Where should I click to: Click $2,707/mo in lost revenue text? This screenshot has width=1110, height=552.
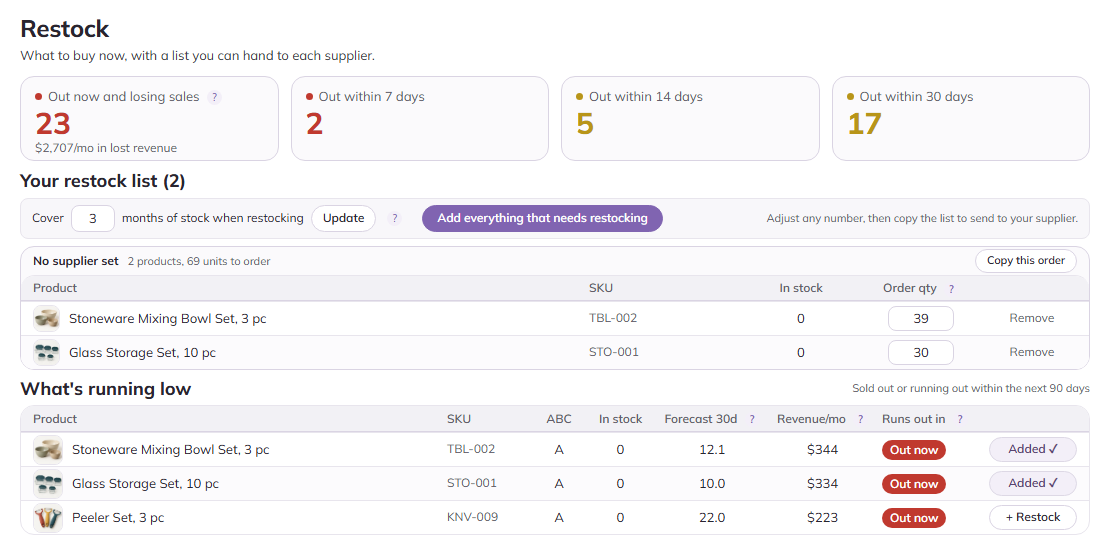[x=106, y=149]
